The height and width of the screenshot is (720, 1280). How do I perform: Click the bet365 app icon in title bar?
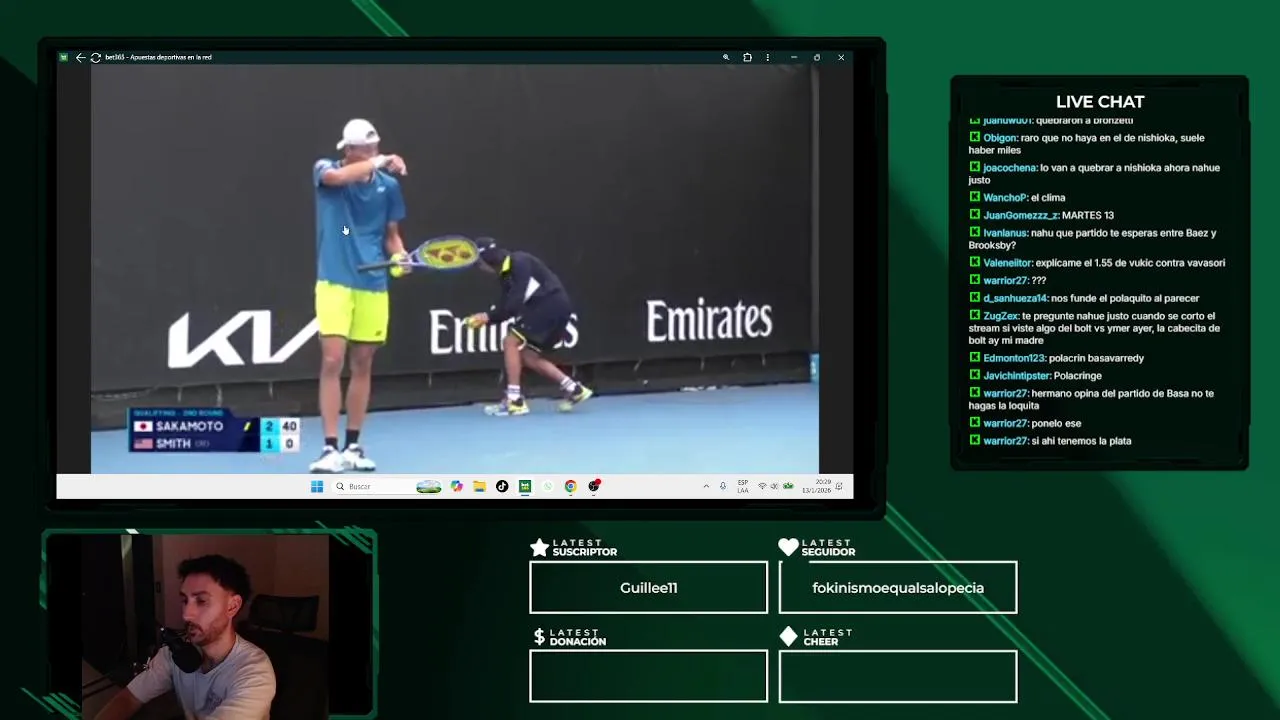pyautogui.click(x=64, y=58)
